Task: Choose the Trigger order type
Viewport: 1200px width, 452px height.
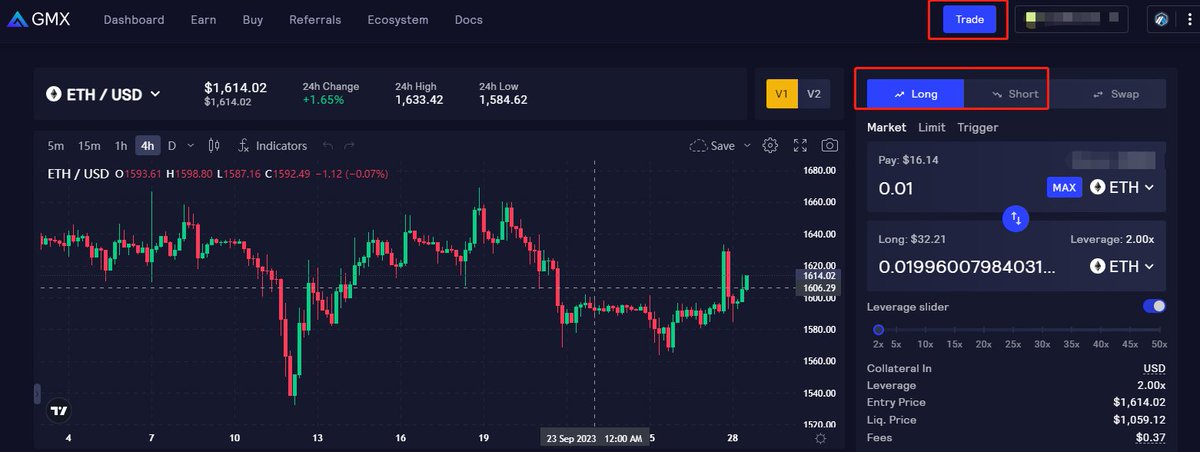Action: (977, 127)
